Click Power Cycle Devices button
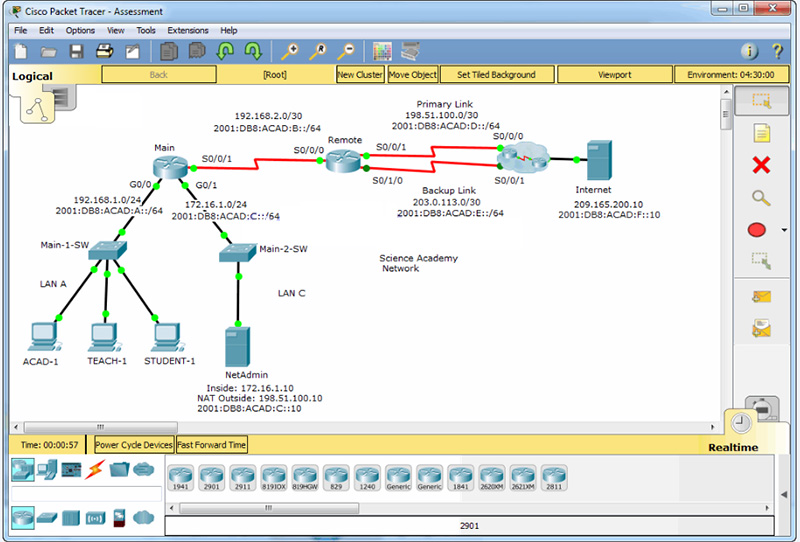This screenshot has width=800, height=542. (134, 445)
